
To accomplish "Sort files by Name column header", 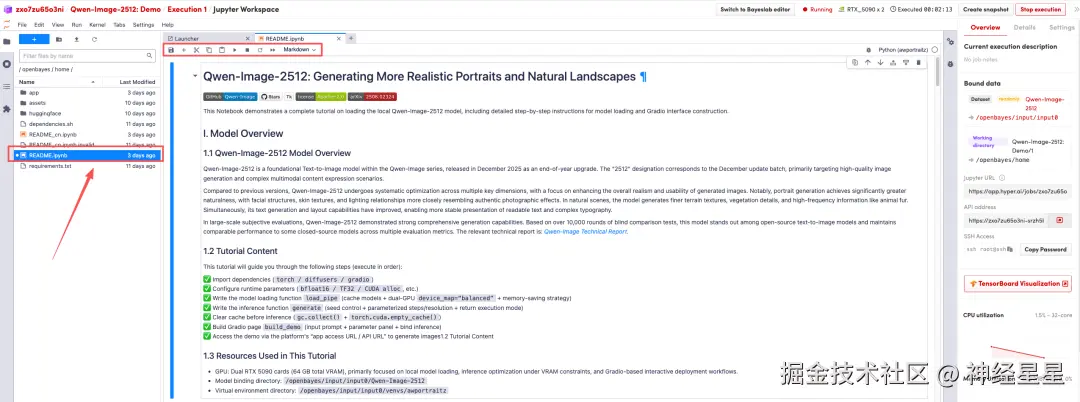I will (59, 82).
